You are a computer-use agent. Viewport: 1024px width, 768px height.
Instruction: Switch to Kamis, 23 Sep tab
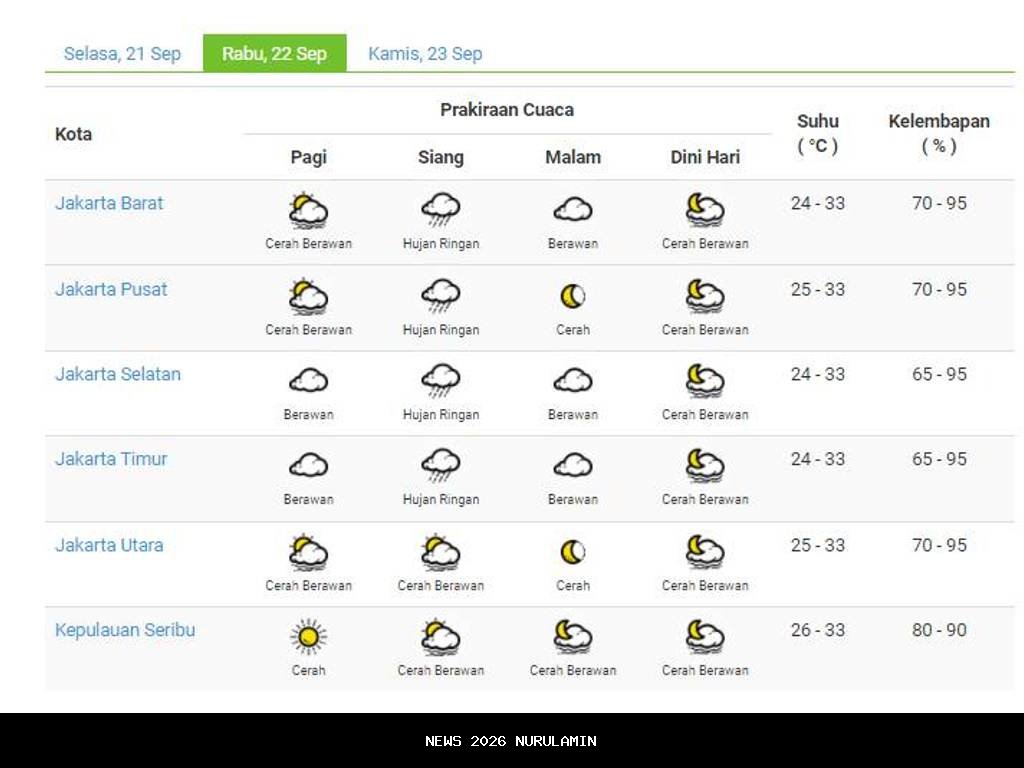tap(425, 54)
